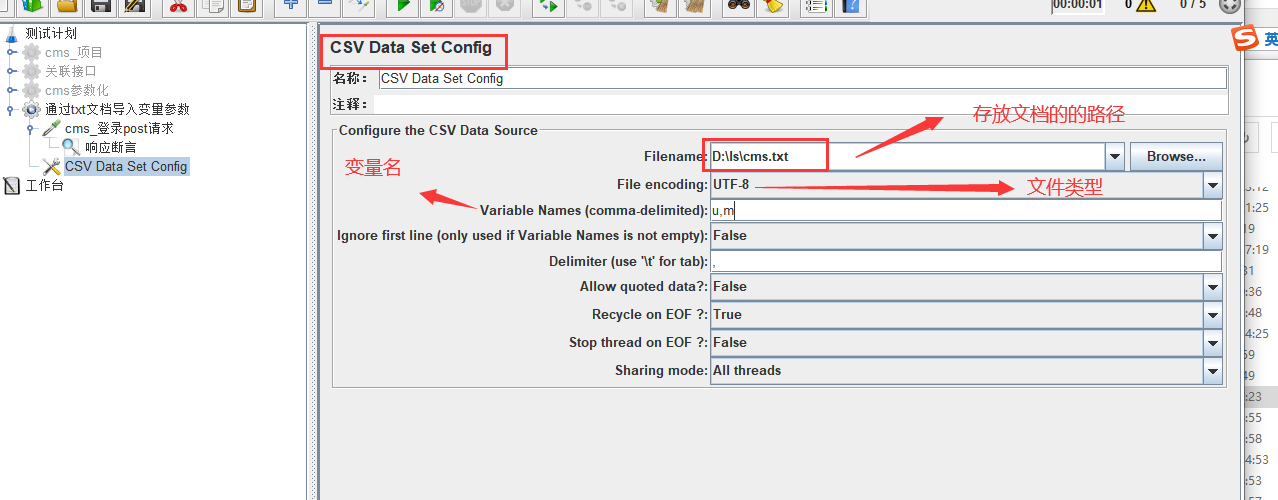Screen dimensions: 1278x500
Task: Collapse the 通过txt文档导入变量参数 node handle
Action: point(12,110)
